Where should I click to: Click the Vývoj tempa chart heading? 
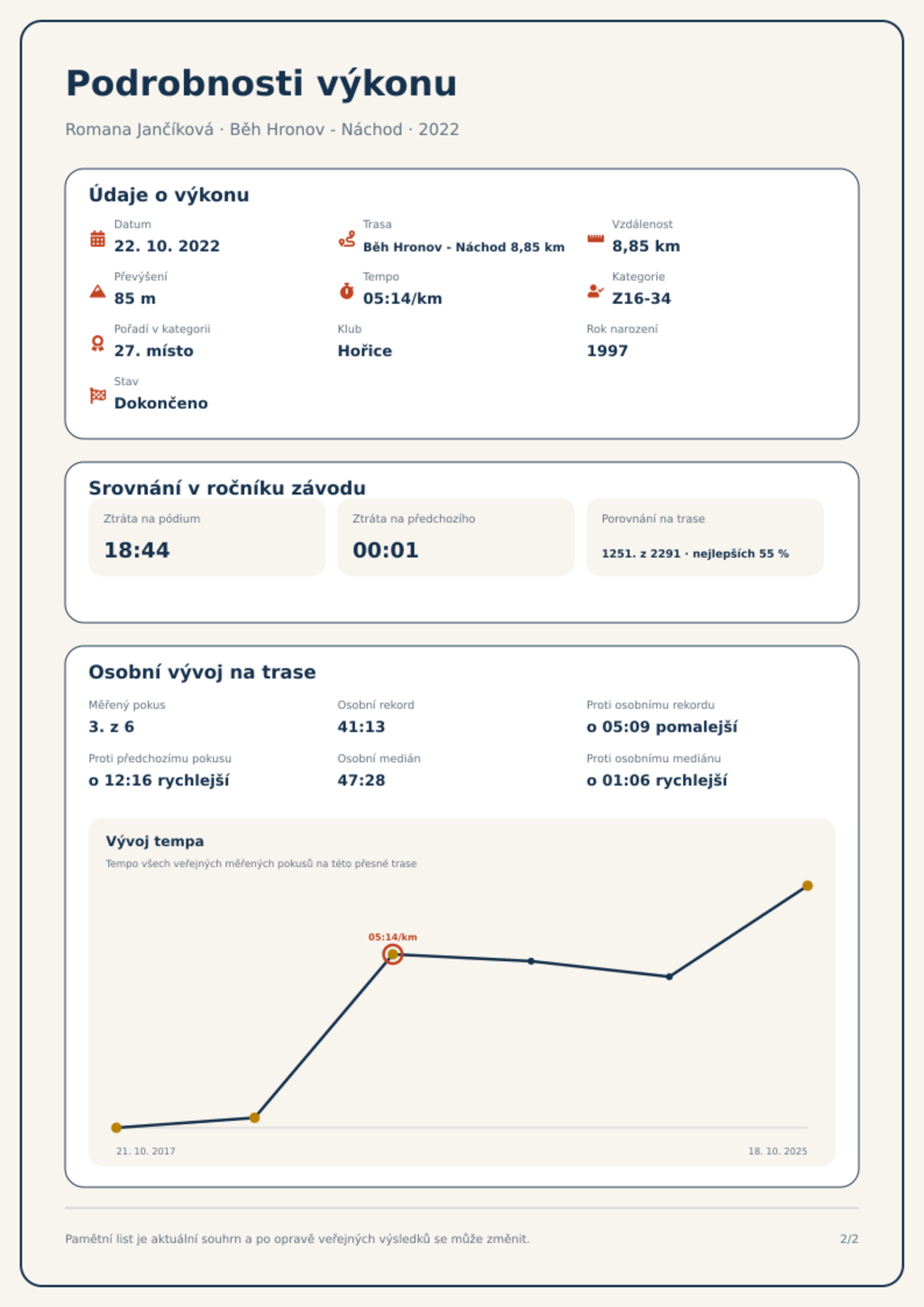coord(155,841)
